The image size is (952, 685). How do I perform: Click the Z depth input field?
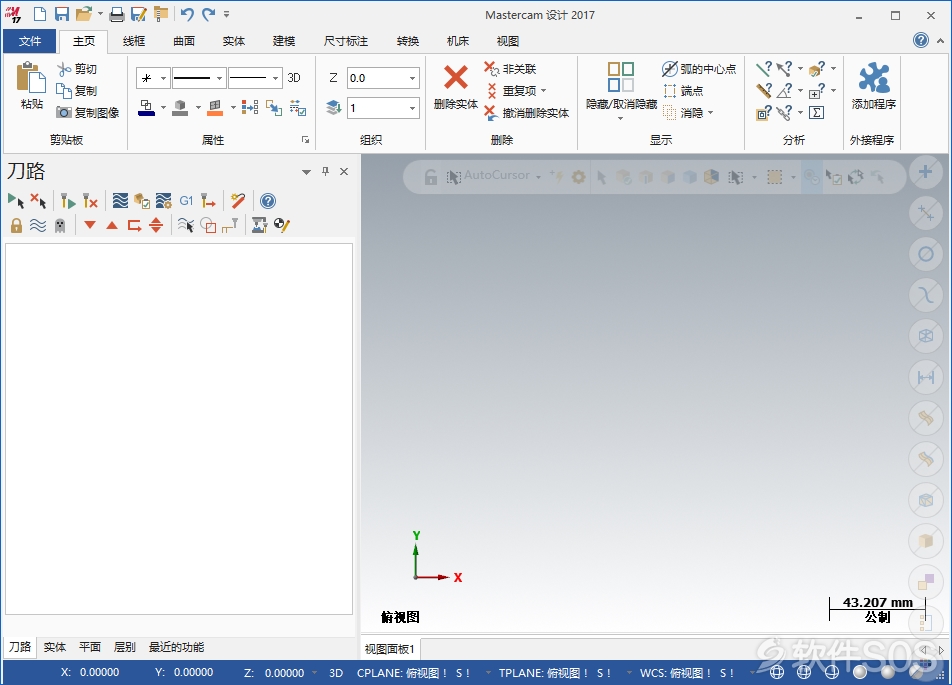pos(377,78)
